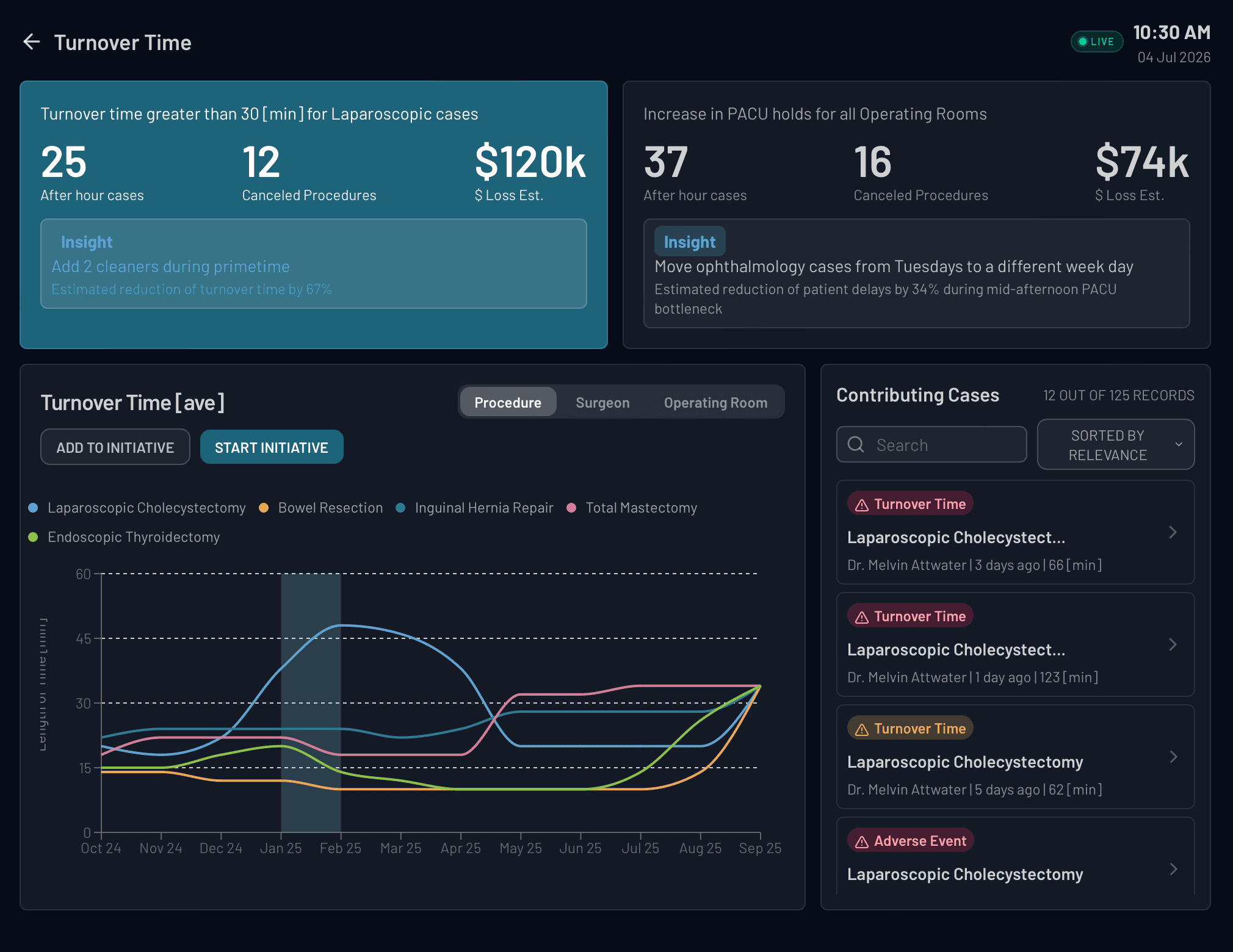
Task: Switch to the Operating Room tab
Action: coord(715,403)
